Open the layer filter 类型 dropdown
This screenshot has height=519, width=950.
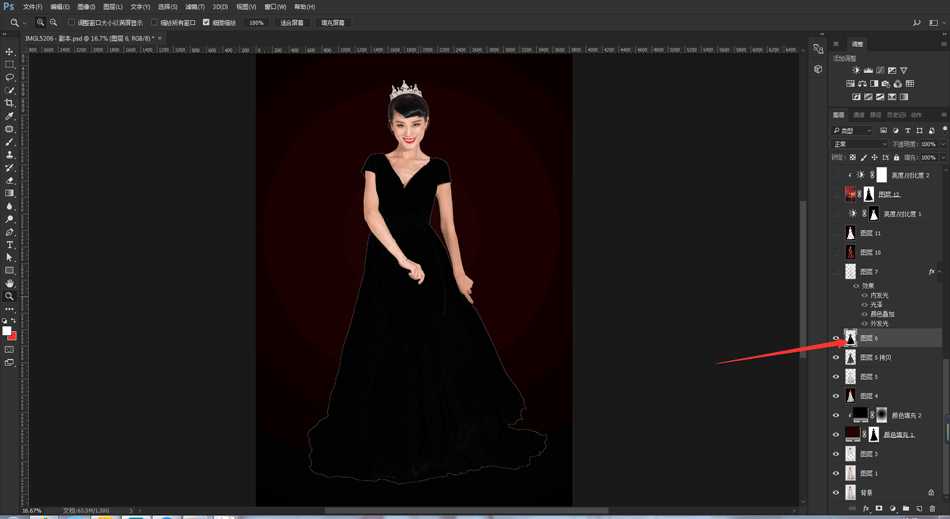click(853, 131)
